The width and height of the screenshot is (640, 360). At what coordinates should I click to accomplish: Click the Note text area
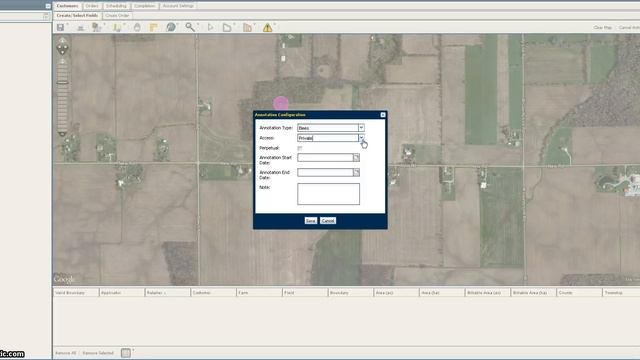pyautogui.click(x=329, y=194)
